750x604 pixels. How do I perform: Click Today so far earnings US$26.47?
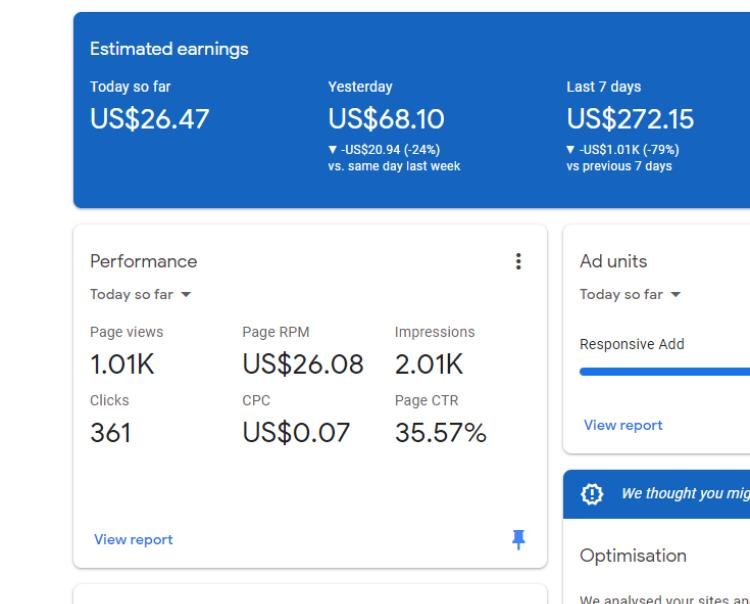tap(149, 119)
